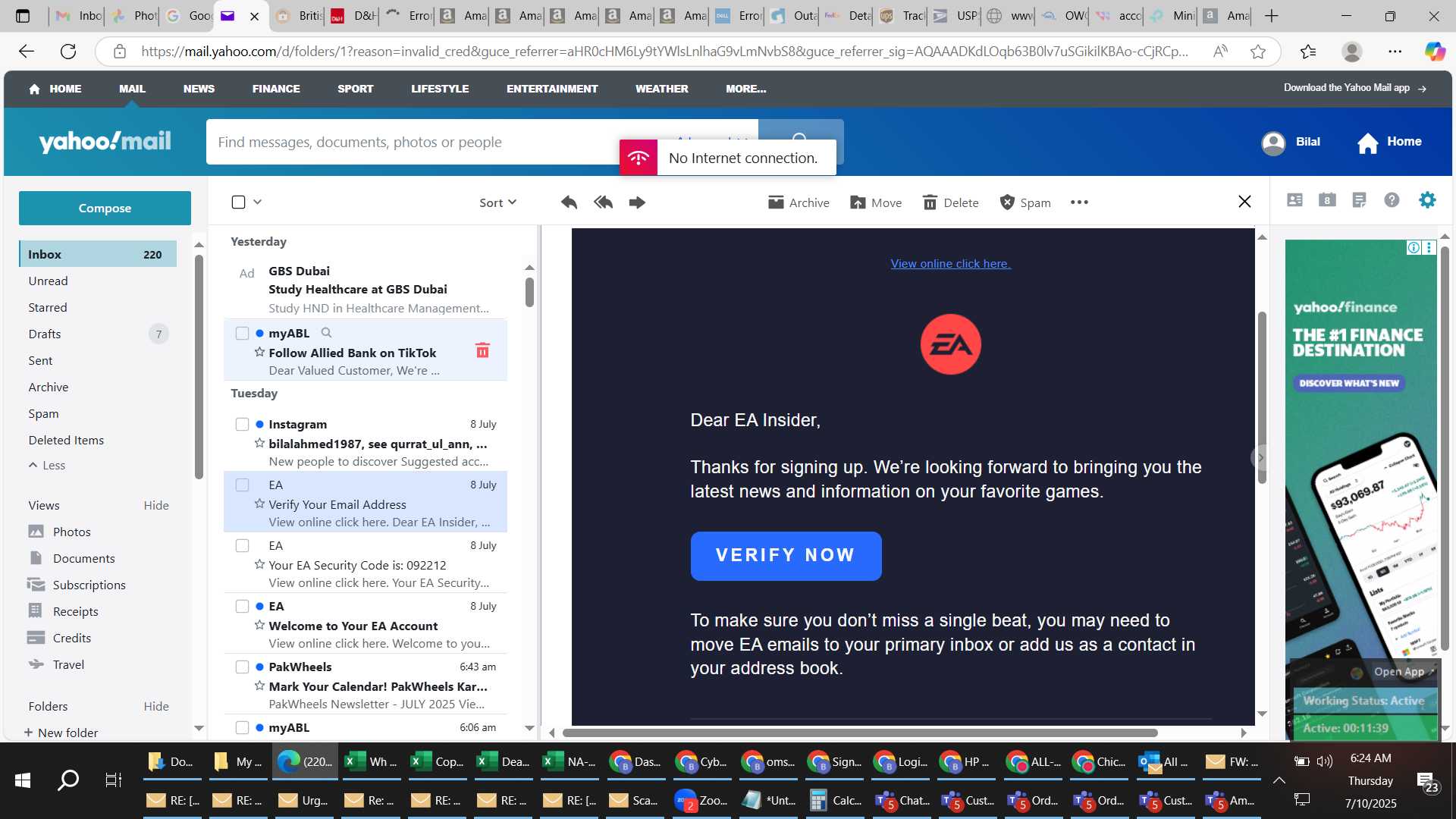Open Windows Start menu
This screenshot has width=1456, height=819.
[23, 780]
